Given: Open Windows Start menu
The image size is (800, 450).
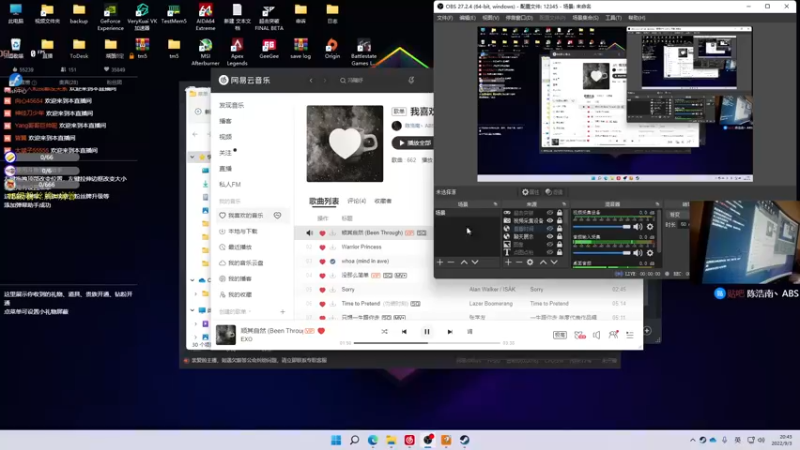Looking at the screenshot, I should (336, 440).
